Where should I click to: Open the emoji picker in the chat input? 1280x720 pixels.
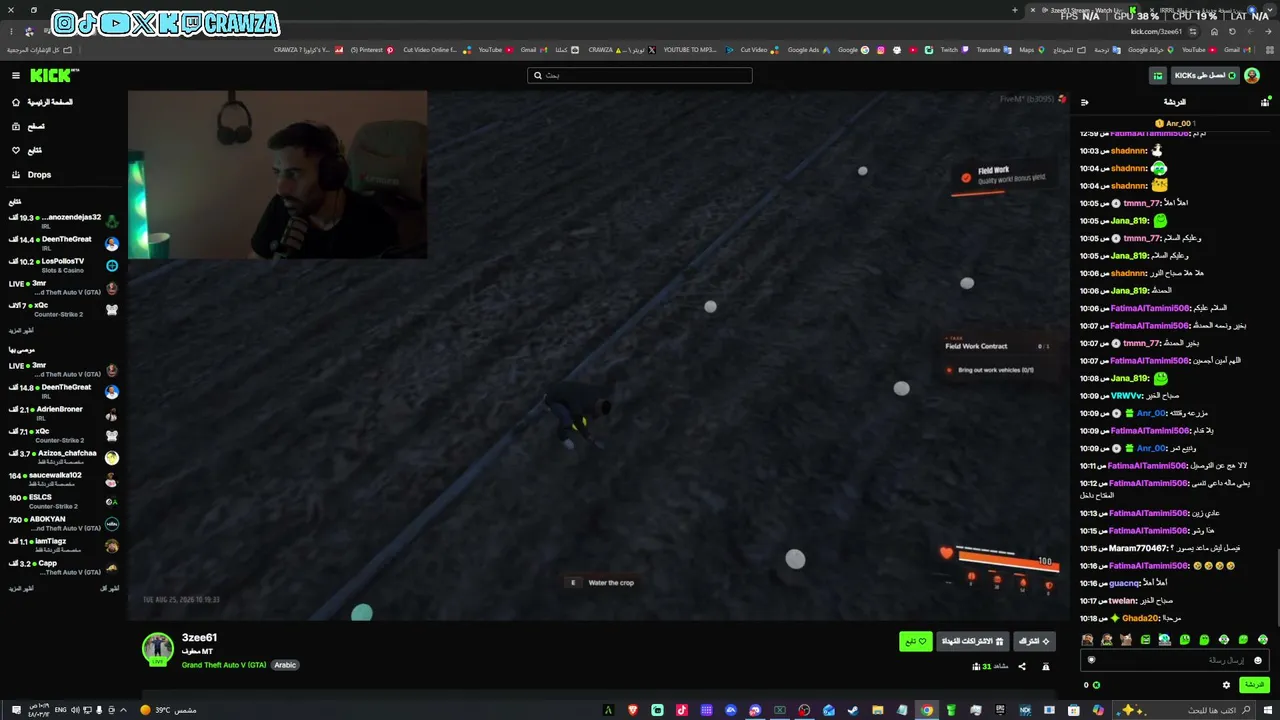coord(1258,660)
